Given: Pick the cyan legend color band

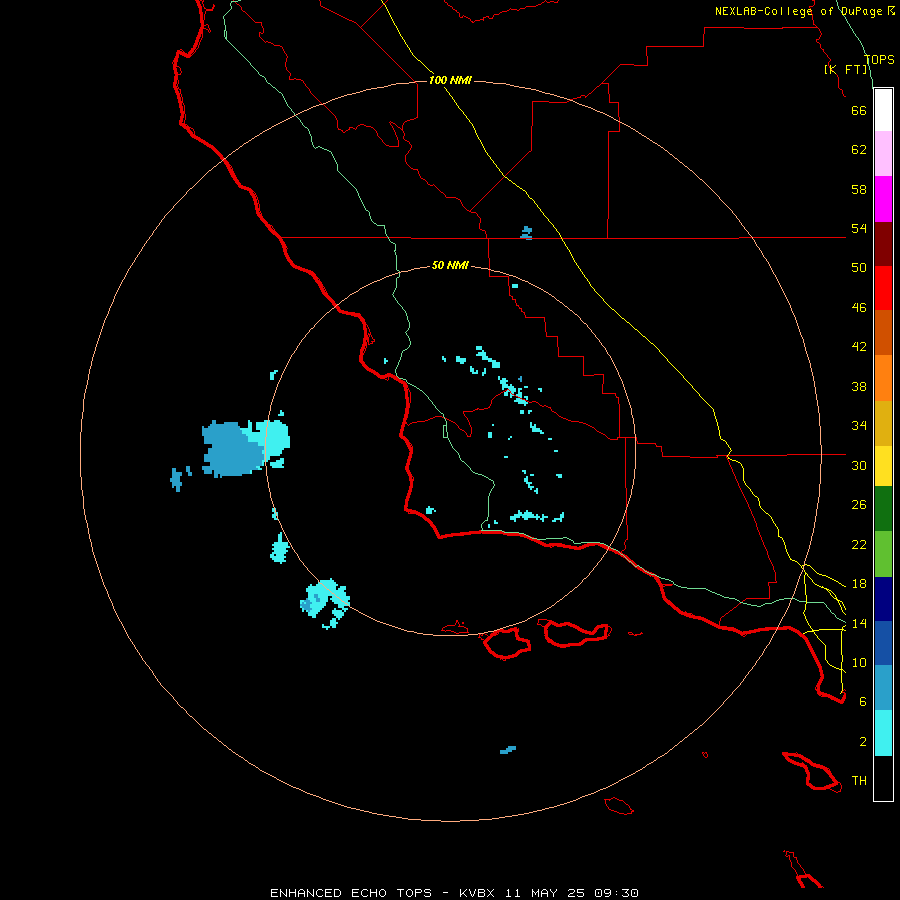Looking at the screenshot, I should coord(883,733).
